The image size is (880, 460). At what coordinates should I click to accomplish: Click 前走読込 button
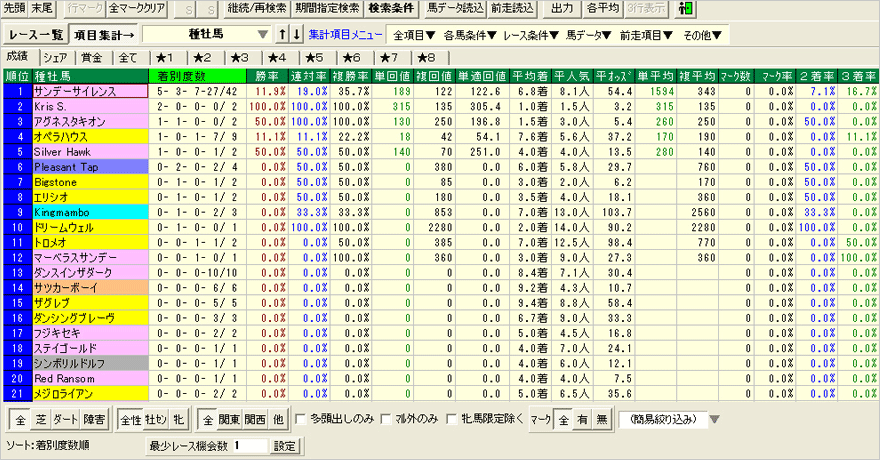(512, 8)
